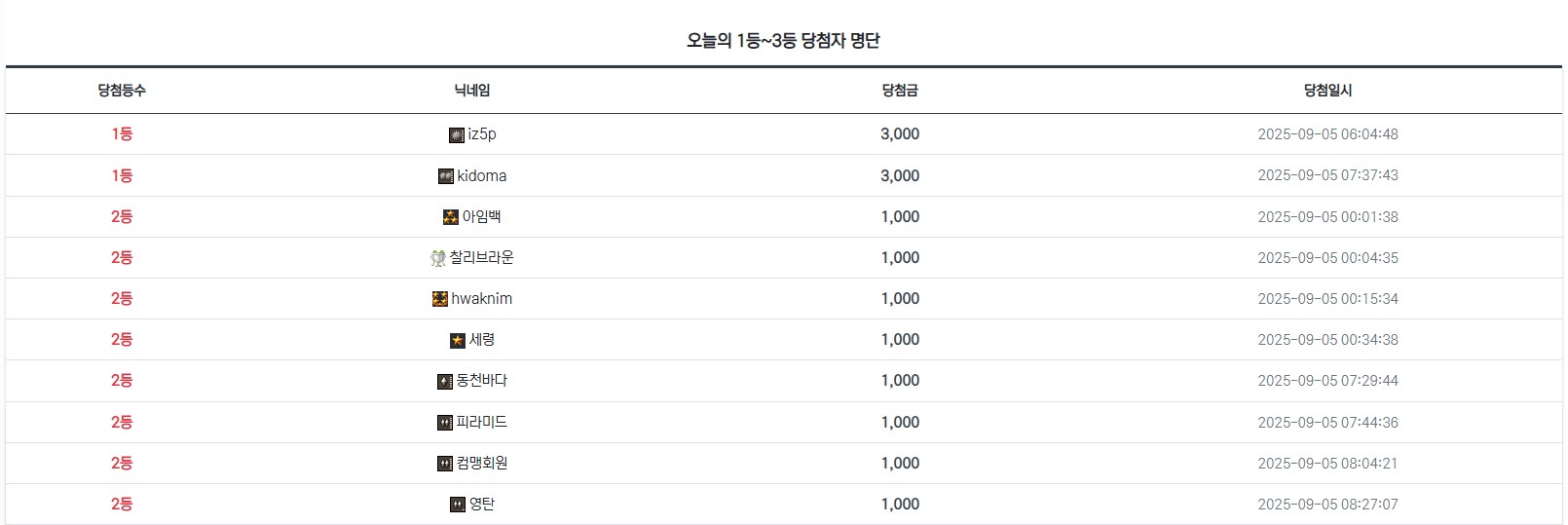Click the badge icon beside 영탄
Image resolution: width=1568 pixels, height=525 pixels.
[x=457, y=505]
